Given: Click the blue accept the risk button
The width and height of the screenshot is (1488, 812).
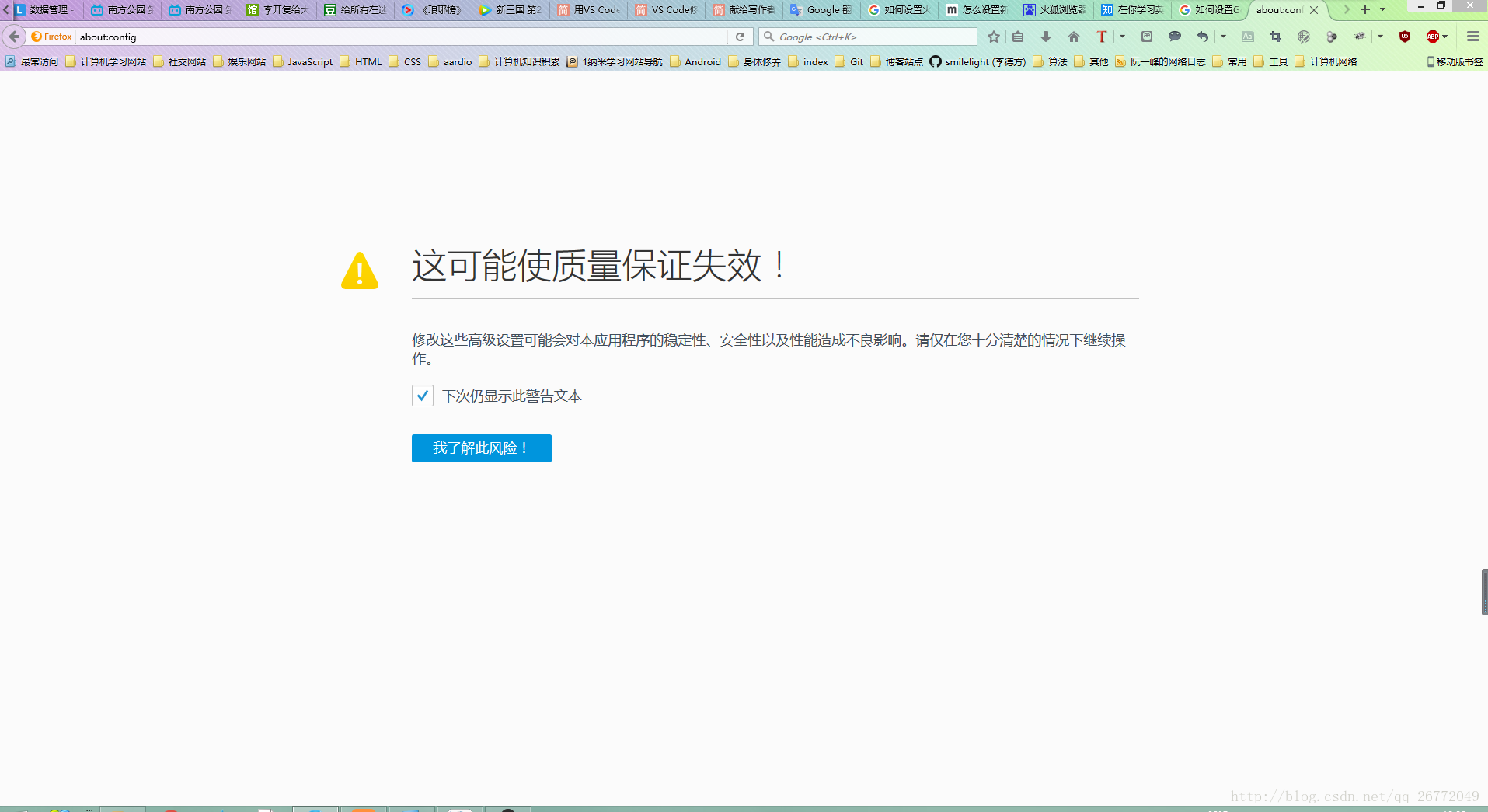Looking at the screenshot, I should tap(482, 448).
